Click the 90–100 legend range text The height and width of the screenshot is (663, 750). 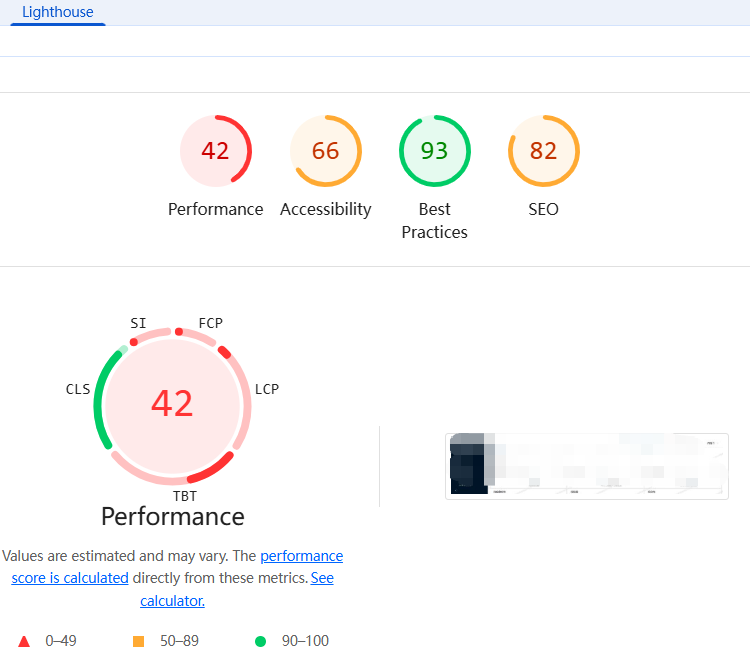[x=305, y=641]
